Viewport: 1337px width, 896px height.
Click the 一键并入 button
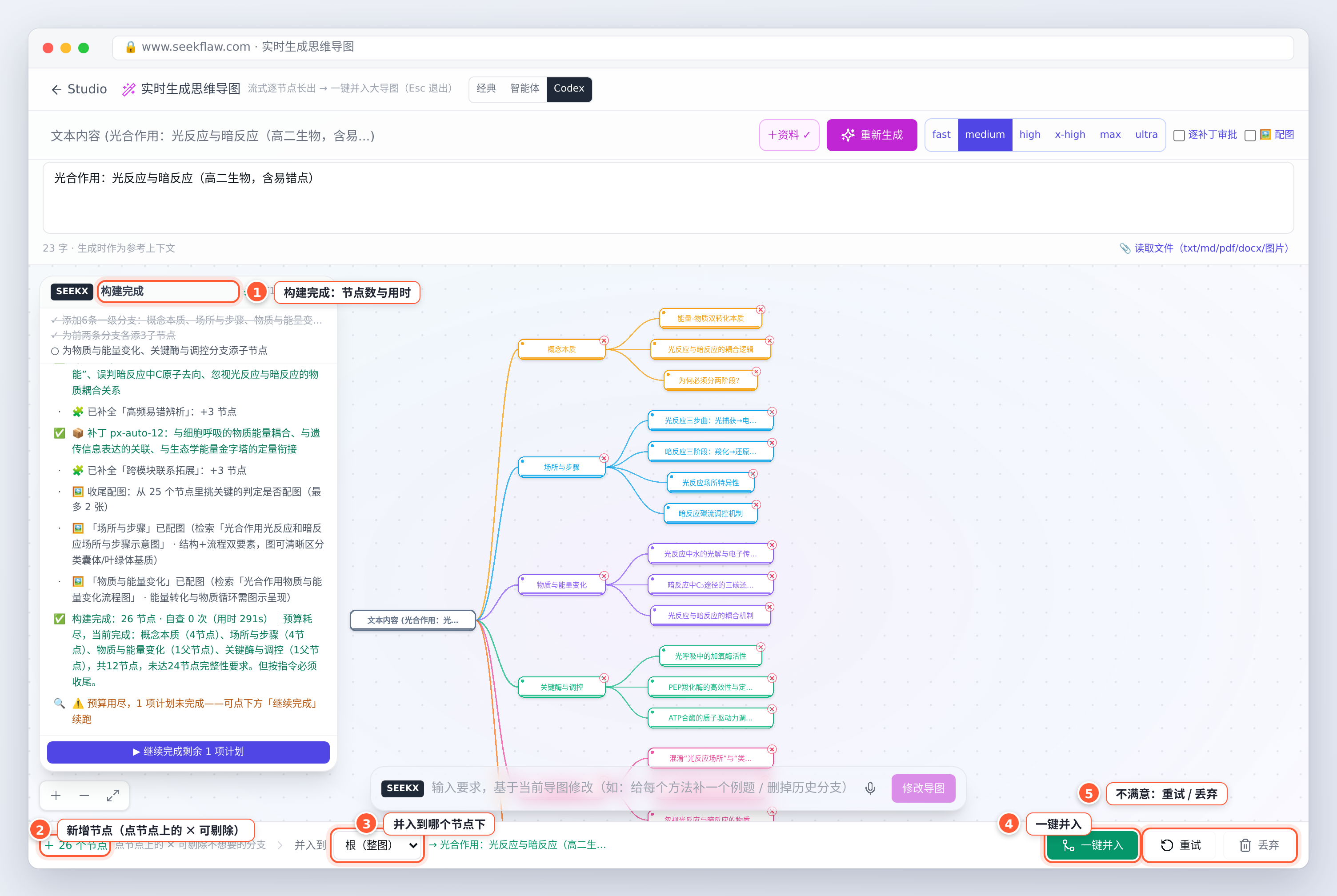[x=1092, y=845]
